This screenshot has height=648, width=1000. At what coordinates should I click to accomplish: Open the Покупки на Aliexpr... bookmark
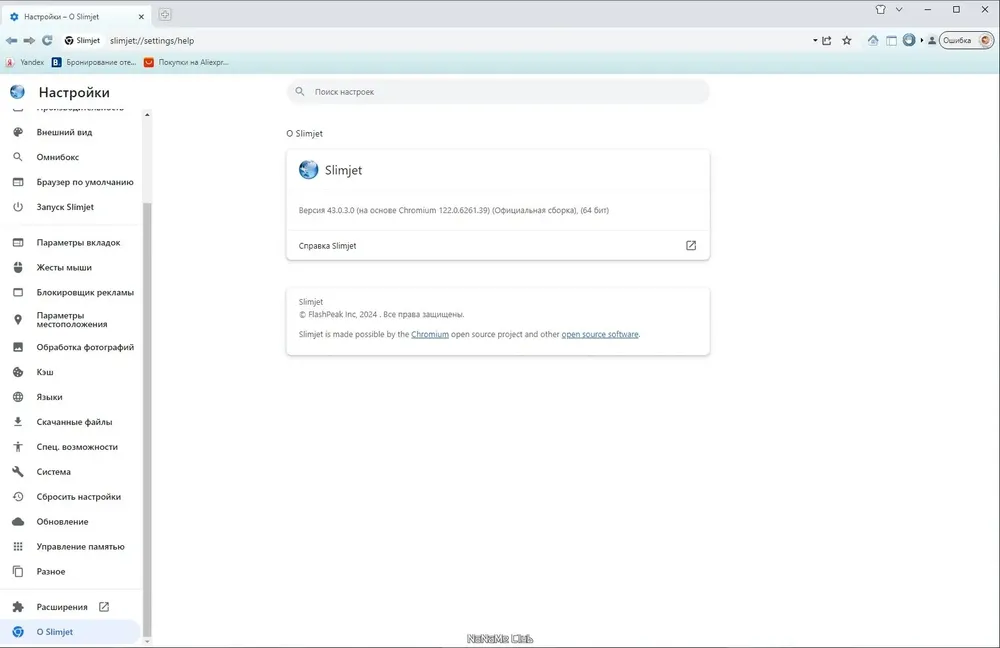coord(186,62)
